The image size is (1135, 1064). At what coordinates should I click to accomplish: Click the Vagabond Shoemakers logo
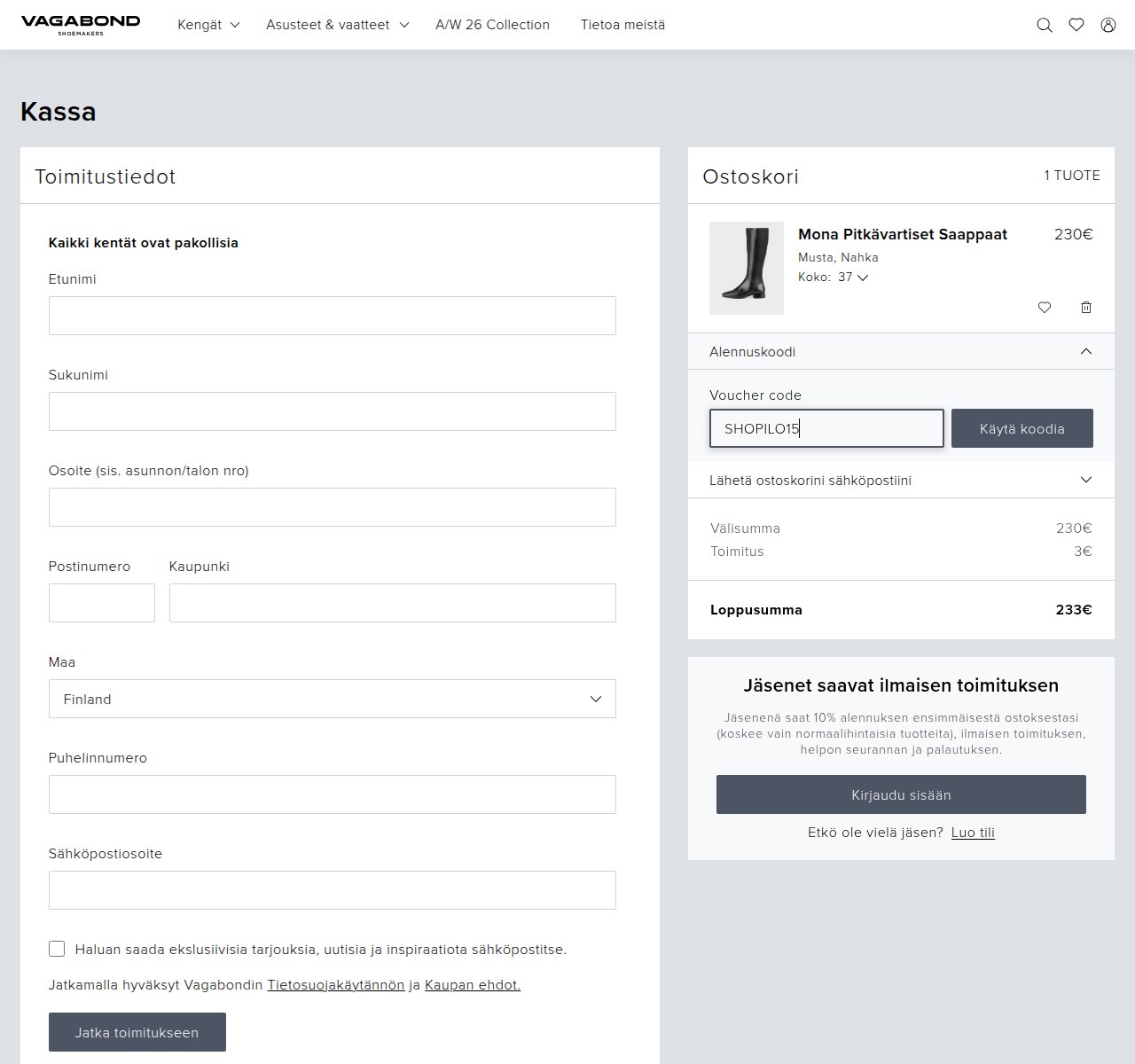[80, 25]
